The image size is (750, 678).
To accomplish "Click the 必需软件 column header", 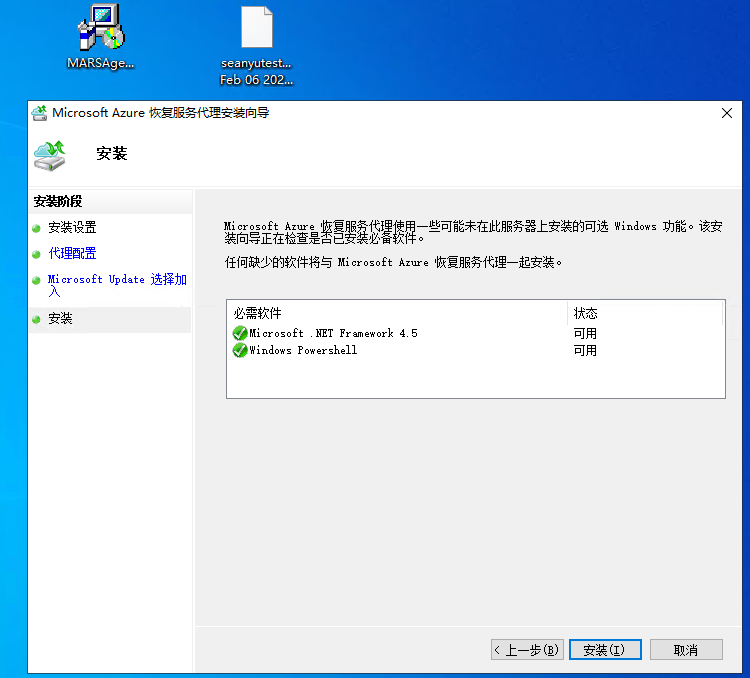I will pos(397,313).
